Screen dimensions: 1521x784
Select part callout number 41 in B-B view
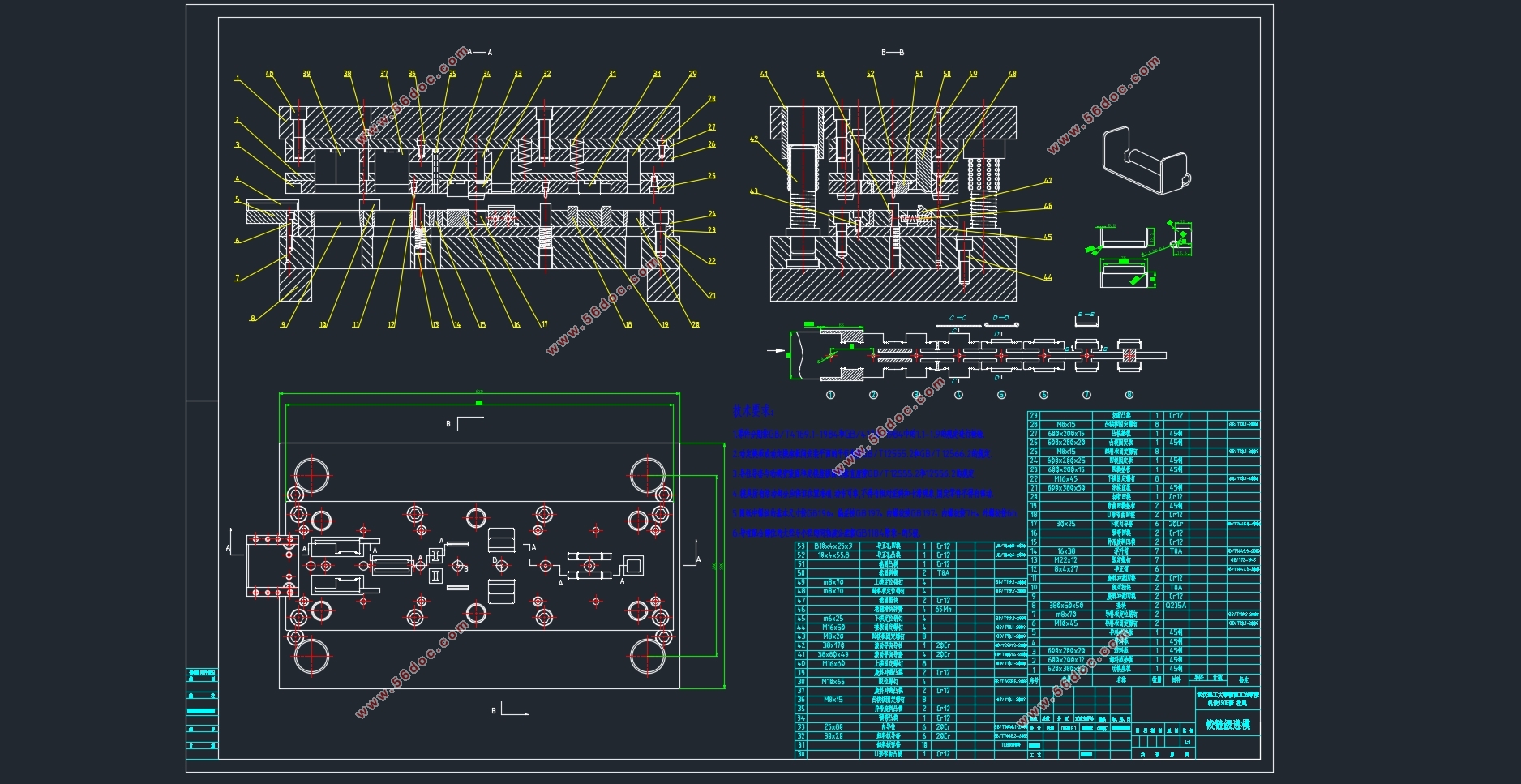(x=764, y=74)
